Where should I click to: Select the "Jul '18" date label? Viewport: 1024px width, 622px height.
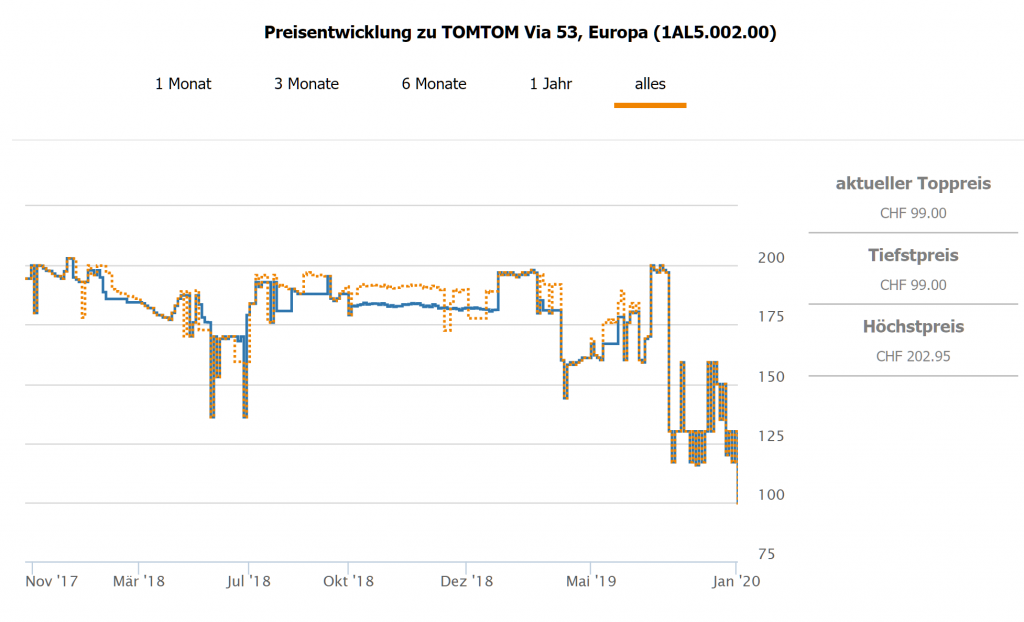247,580
